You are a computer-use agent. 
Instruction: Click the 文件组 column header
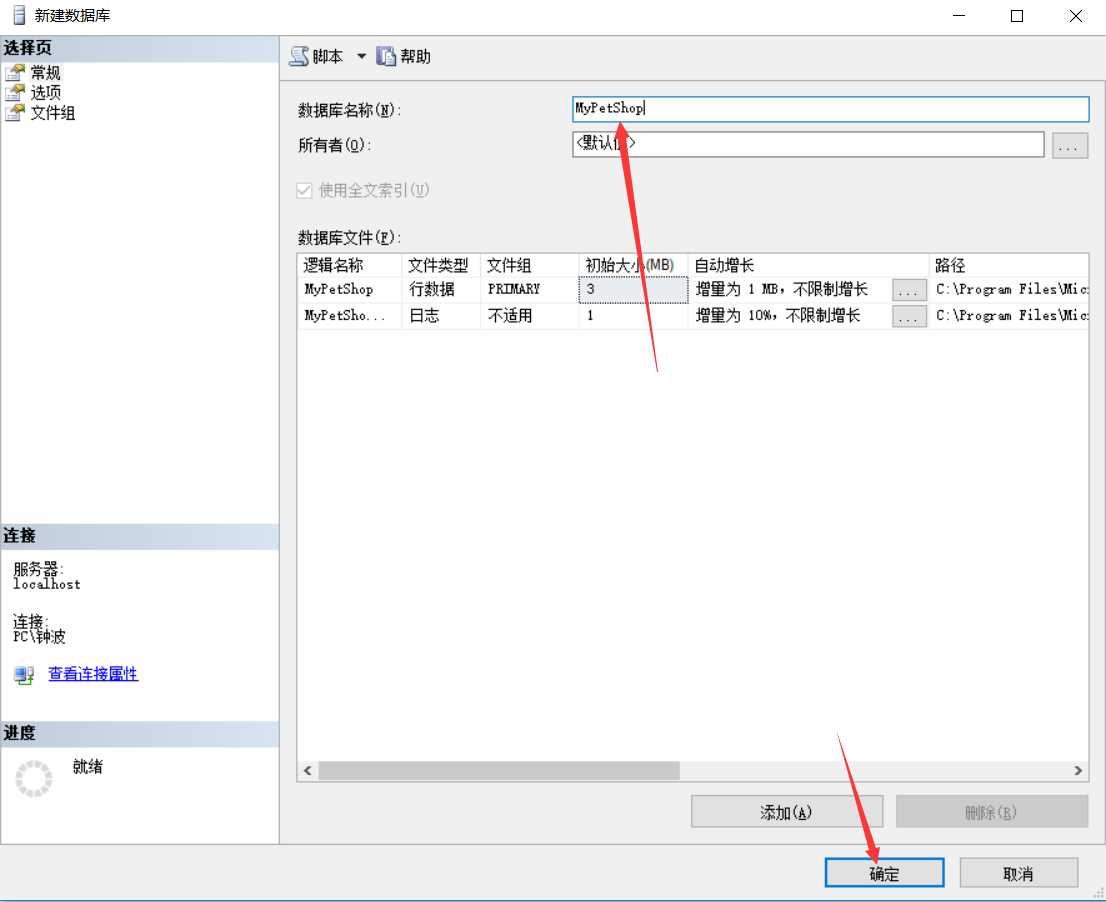[x=529, y=265]
